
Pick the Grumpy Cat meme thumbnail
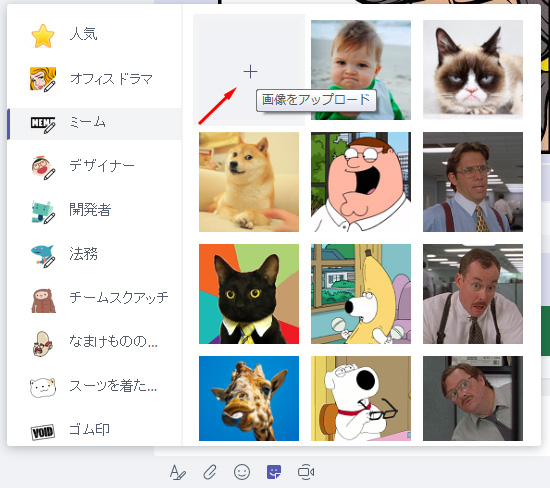(x=473, y=70)
